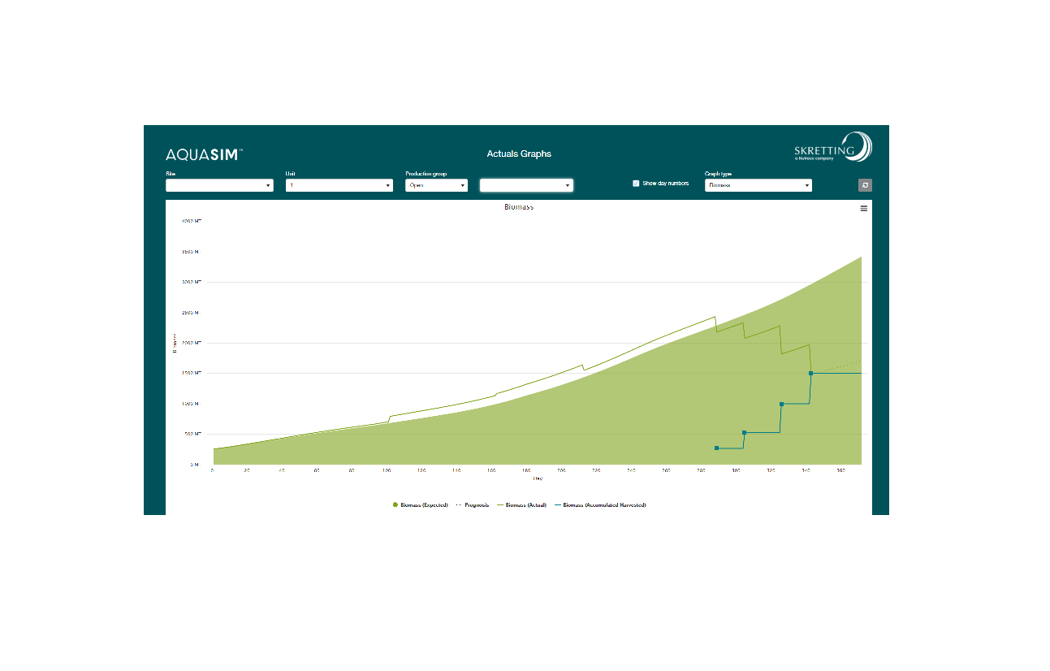The height and width of the screenshot is (671, 1050).
Task: Open the Graph type dropdown
Action: pyautogui.click(x=758, y=185)
